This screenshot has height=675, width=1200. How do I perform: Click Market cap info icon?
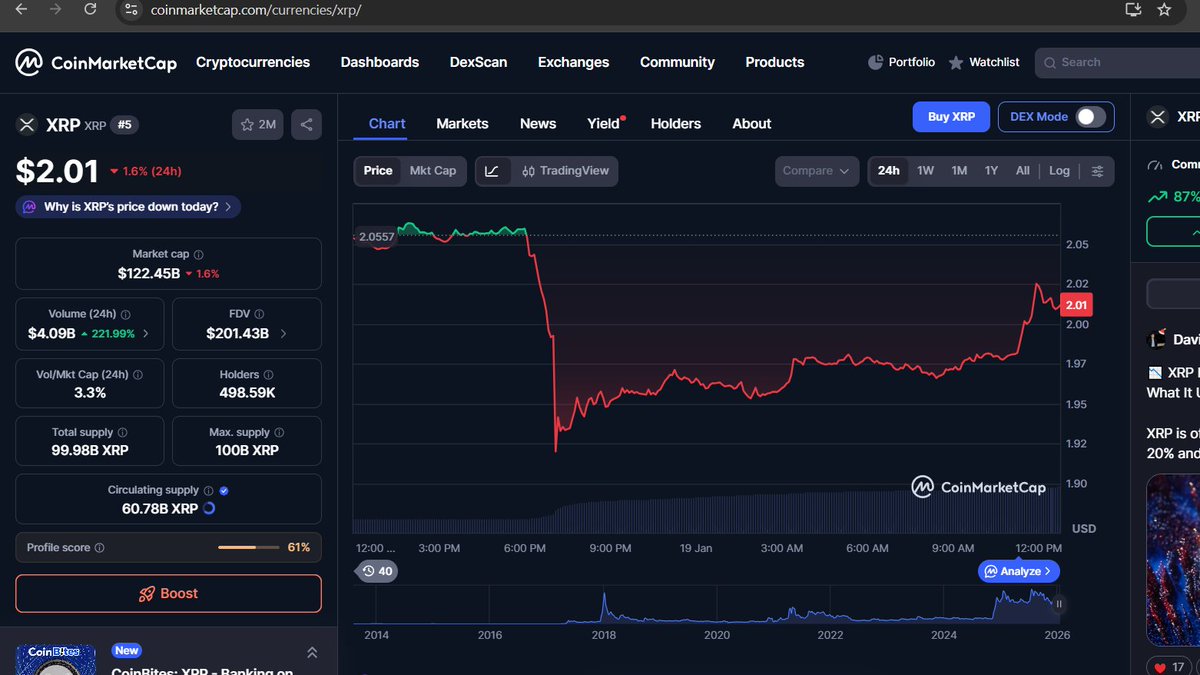coord(198,255)
